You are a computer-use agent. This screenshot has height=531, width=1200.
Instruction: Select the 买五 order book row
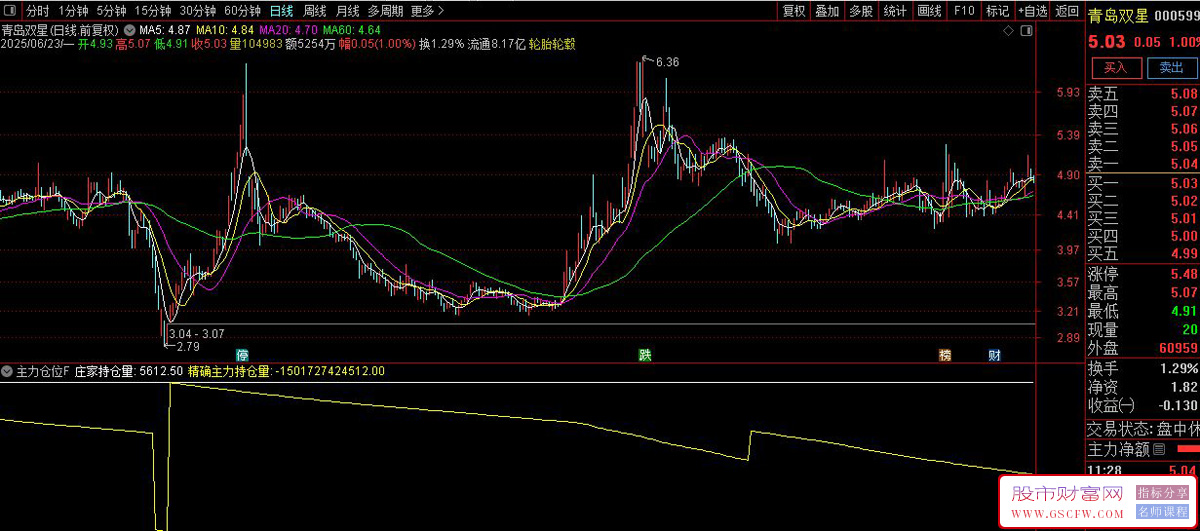pos(1143,253)
